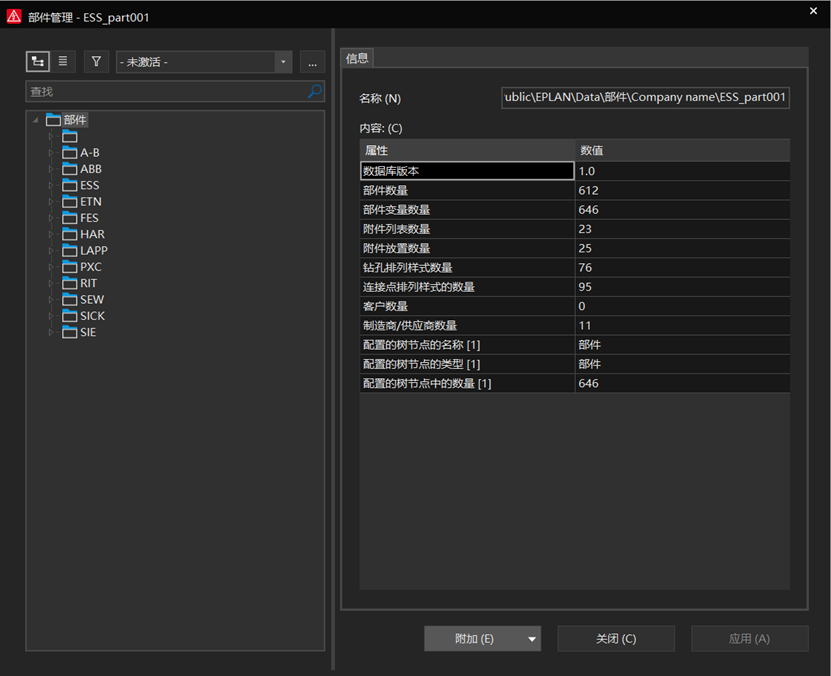Switch to tree view mode
The height and width of the screenshot is (676, 831).
[38, 61]
